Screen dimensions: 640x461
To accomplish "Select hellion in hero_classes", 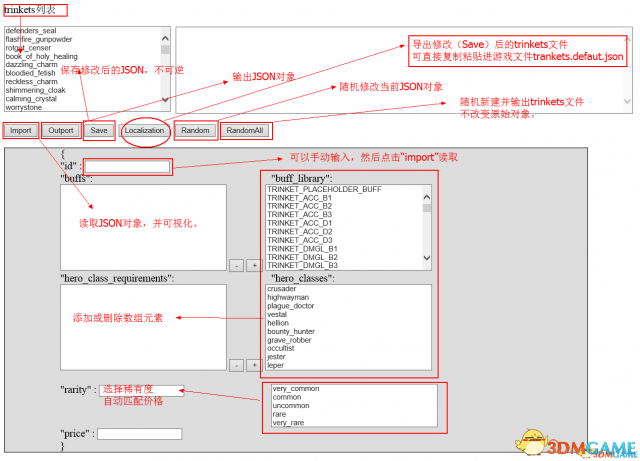I will (x=278, y=323).
